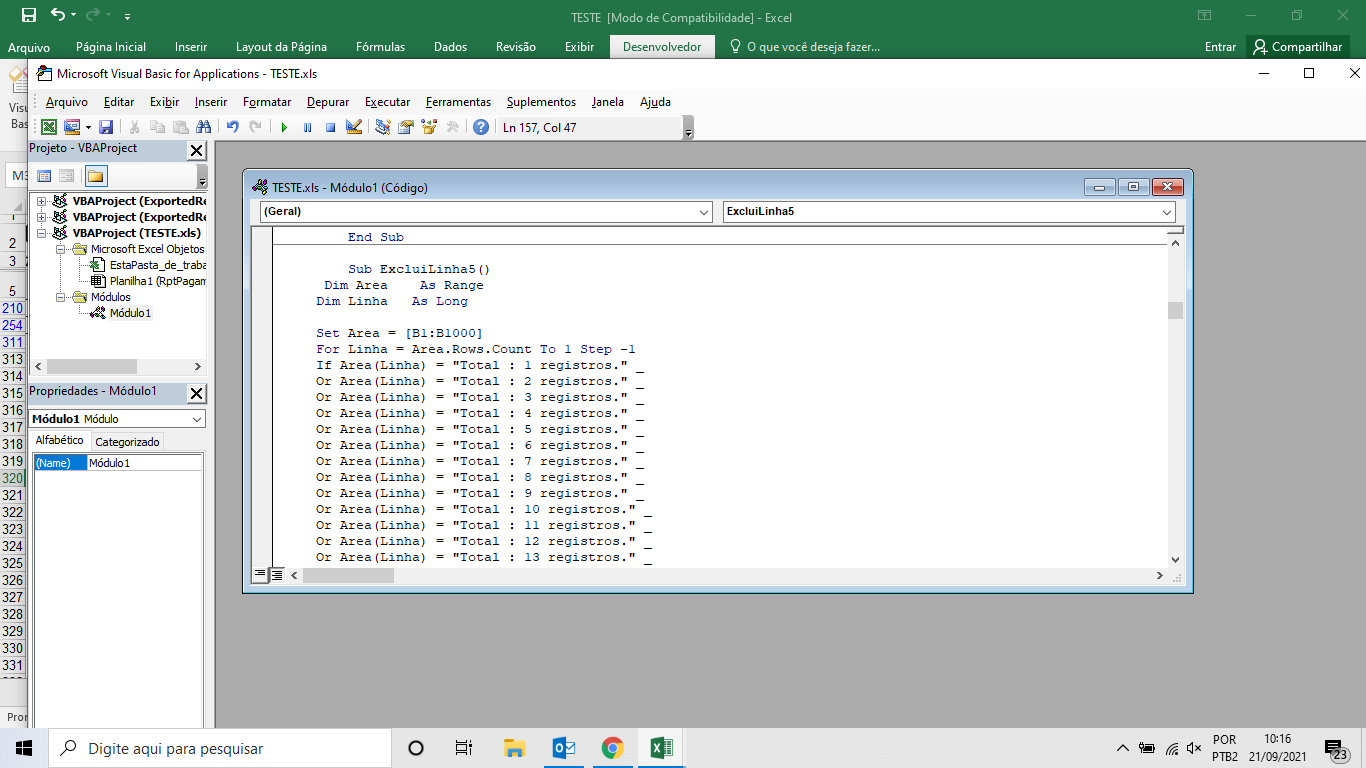The image size is (1366, 768).
Task: Open the Depurar menu
Action: pos(328,102)
